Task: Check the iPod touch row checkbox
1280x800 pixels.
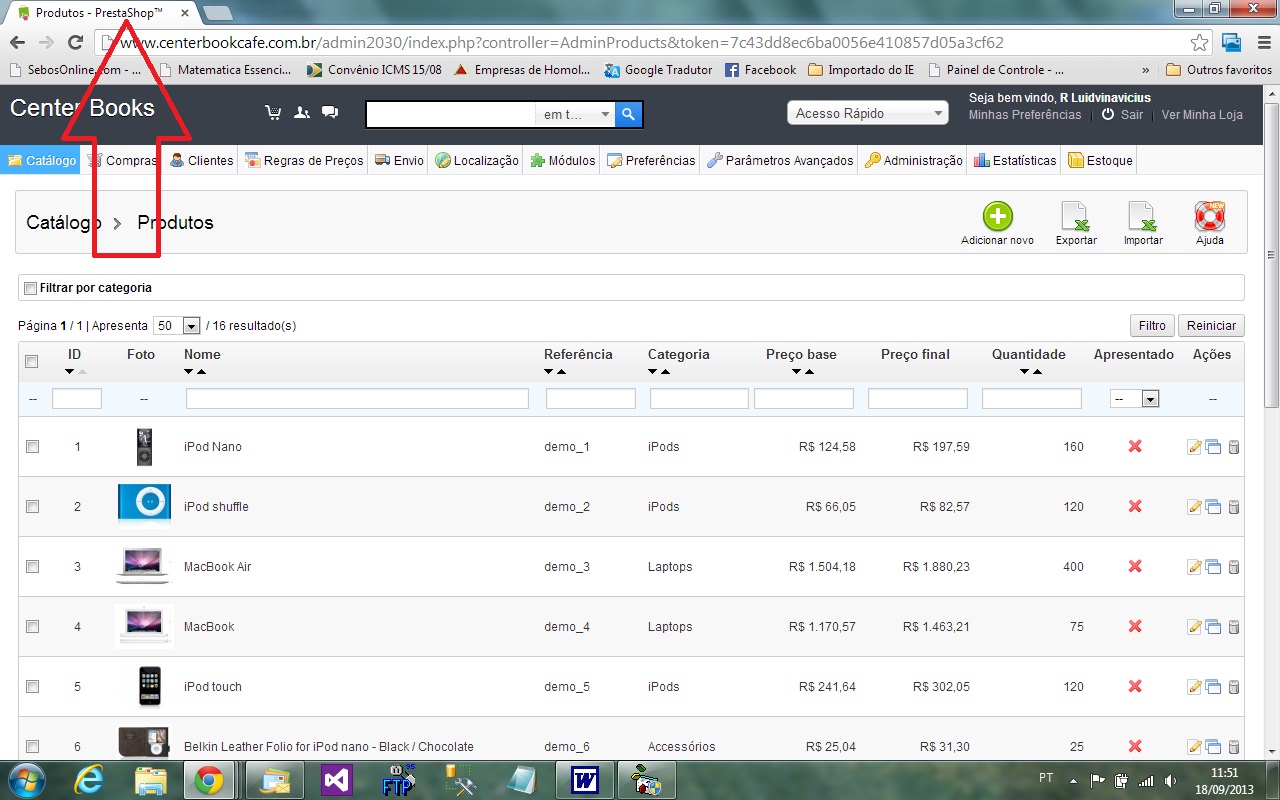Action: tap(32, 687)
